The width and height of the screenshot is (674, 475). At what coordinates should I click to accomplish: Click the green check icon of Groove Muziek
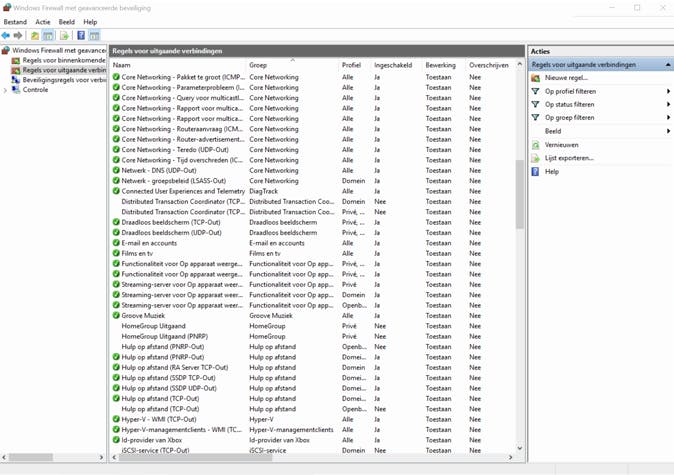(x=116, y=315)
